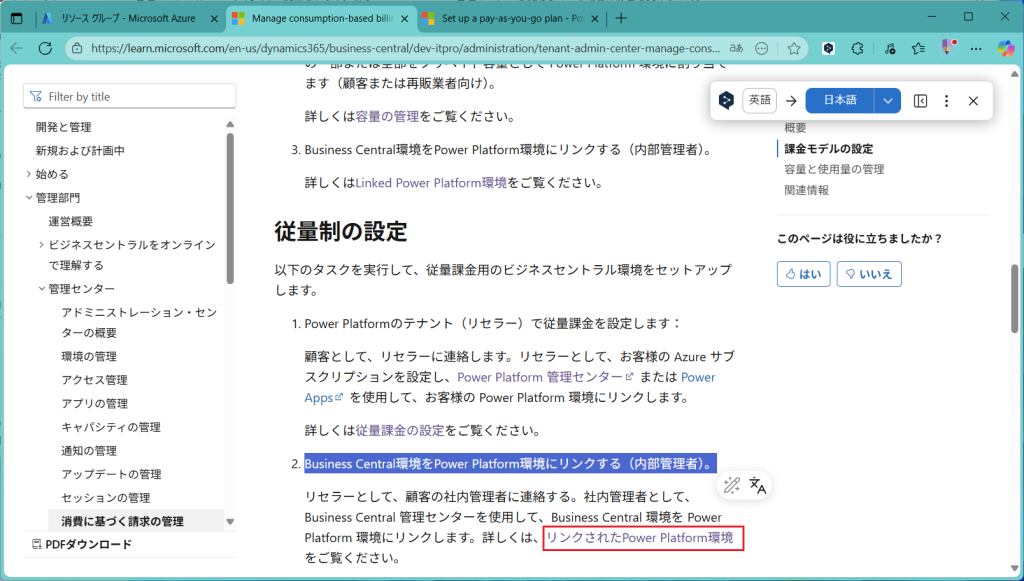Select 開発と管理 in sidebar

(63, 127)
